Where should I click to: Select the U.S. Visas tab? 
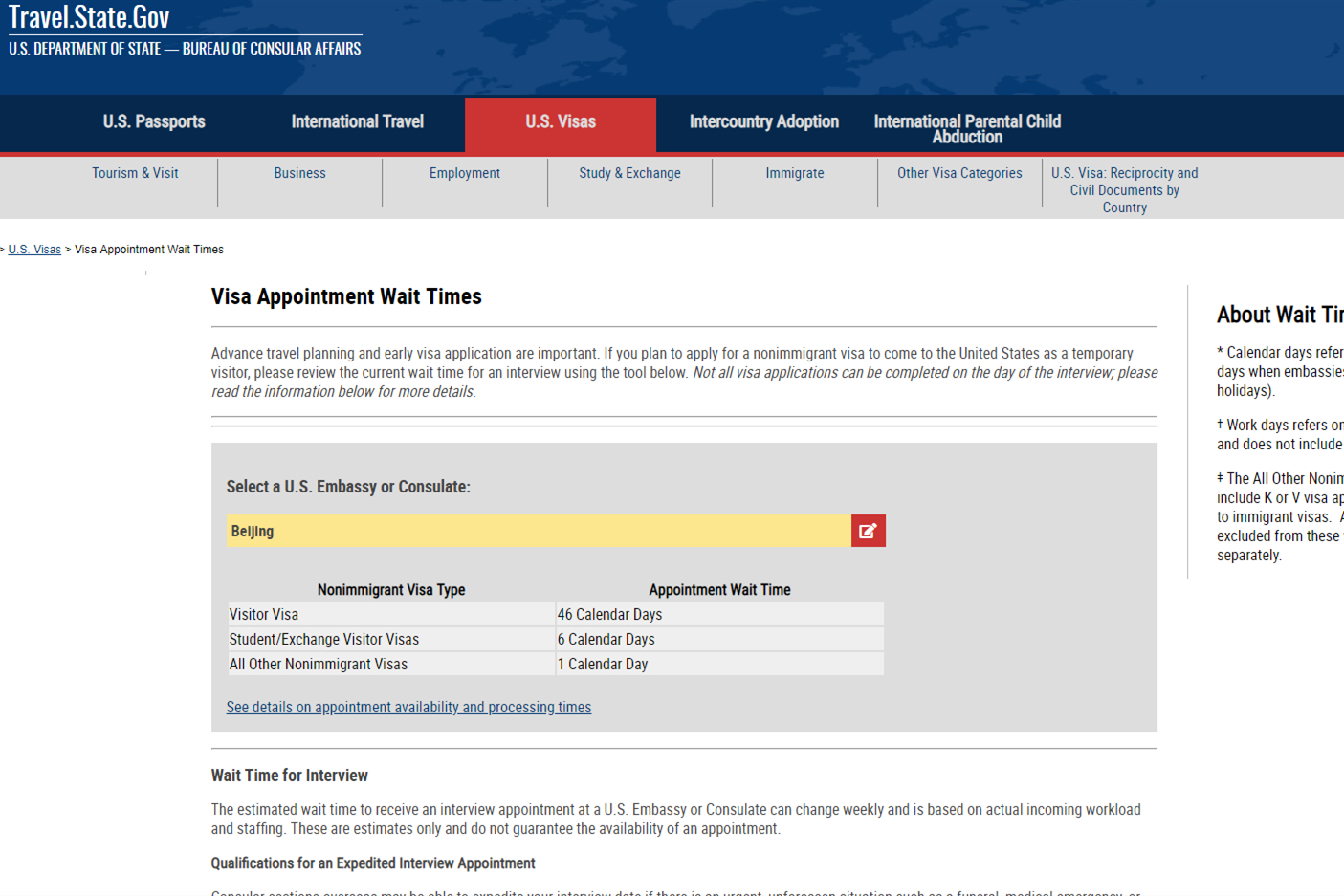tap(561, 122)
